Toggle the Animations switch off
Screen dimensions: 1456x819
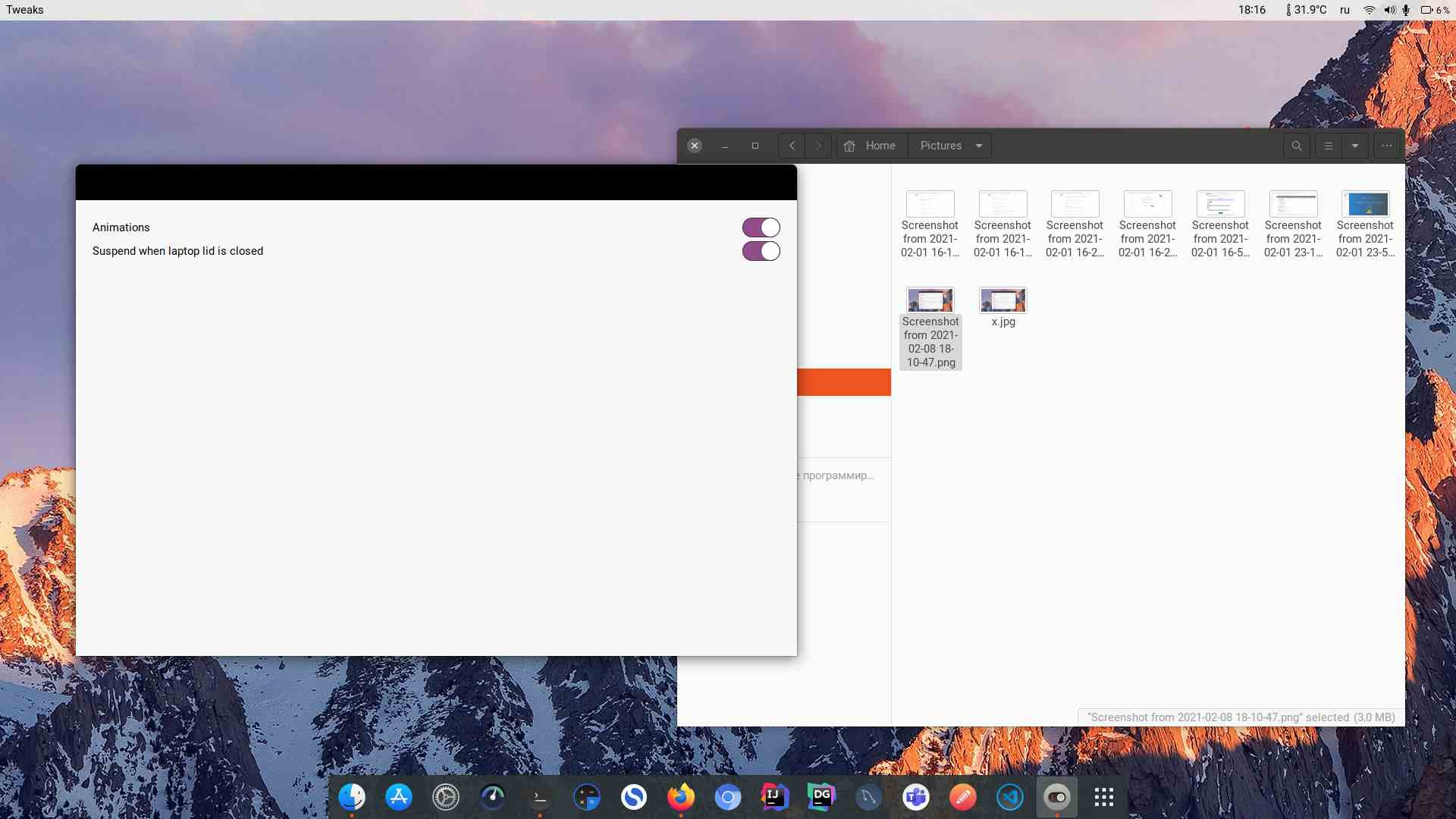[761, 227]
